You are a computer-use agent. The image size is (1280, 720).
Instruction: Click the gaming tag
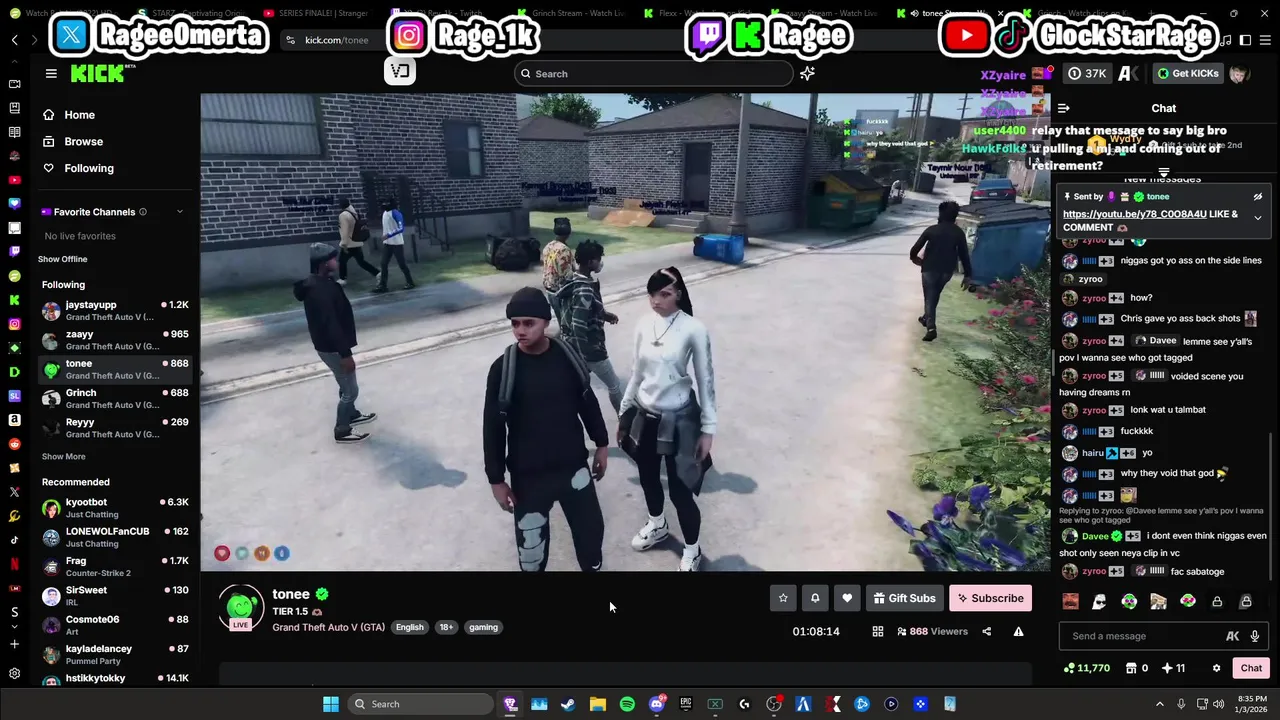(483, 627)
